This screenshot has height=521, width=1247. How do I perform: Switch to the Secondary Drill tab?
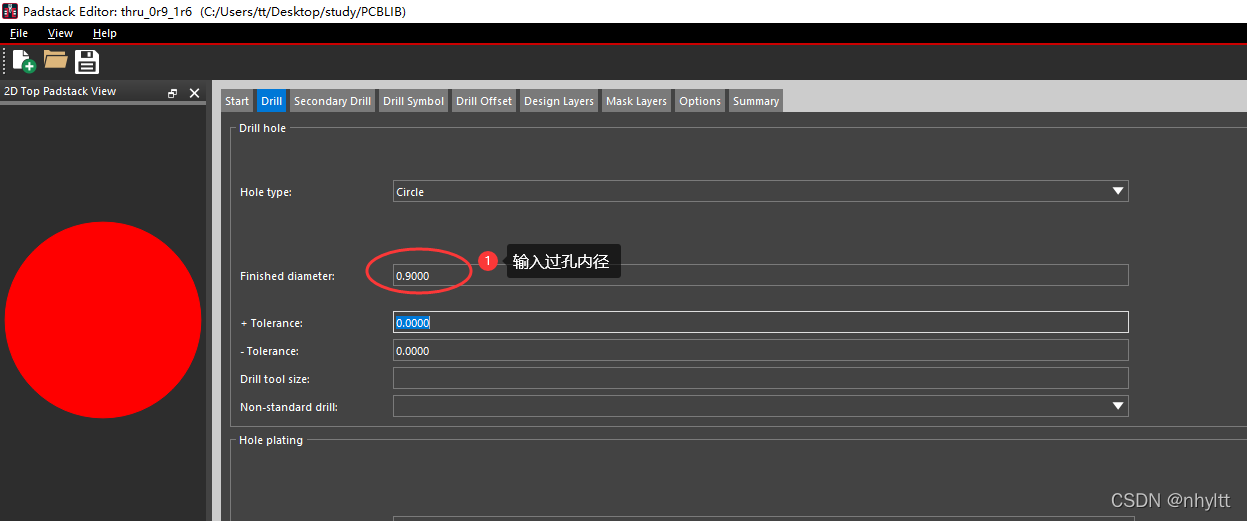point(332,101)
